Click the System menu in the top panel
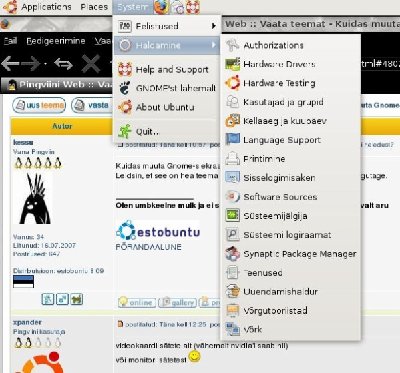 pos(132,7)
